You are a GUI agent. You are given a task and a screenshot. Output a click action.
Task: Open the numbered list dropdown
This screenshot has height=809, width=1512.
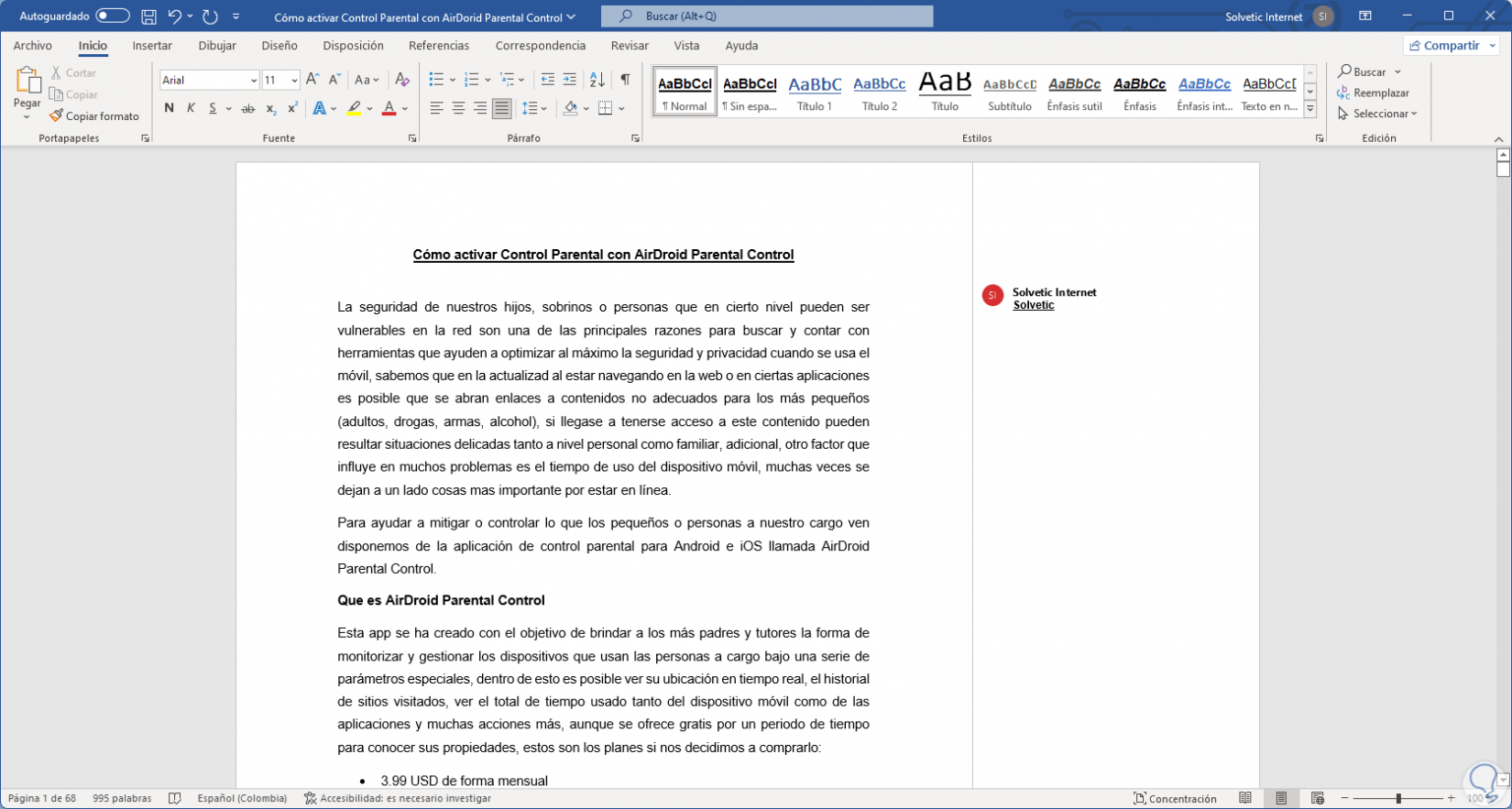coord(488,80)
